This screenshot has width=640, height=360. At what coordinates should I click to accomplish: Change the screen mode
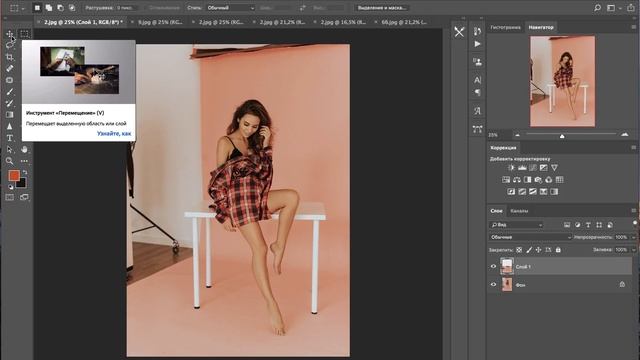pyautogui.click(x=24, y=197)
